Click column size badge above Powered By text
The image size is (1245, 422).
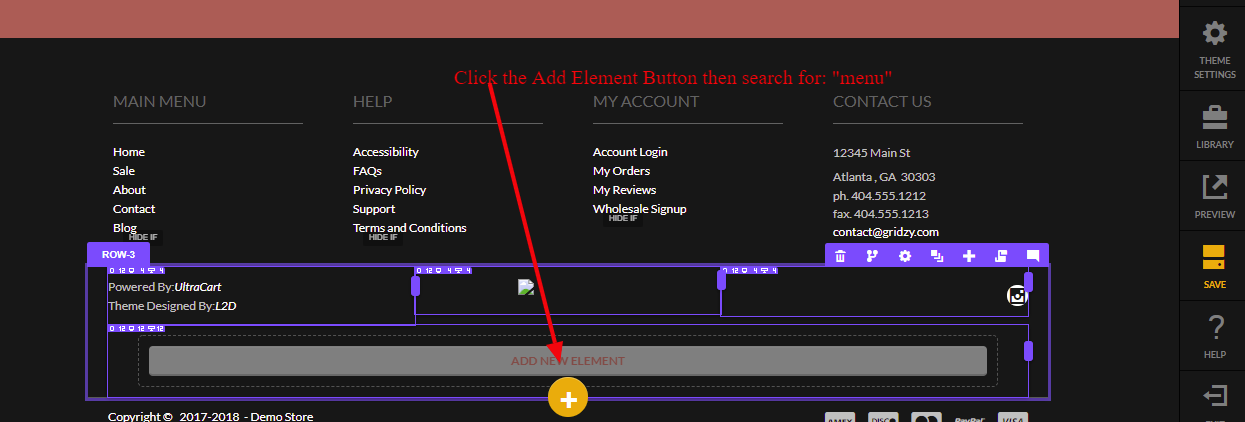click(136, 270)
